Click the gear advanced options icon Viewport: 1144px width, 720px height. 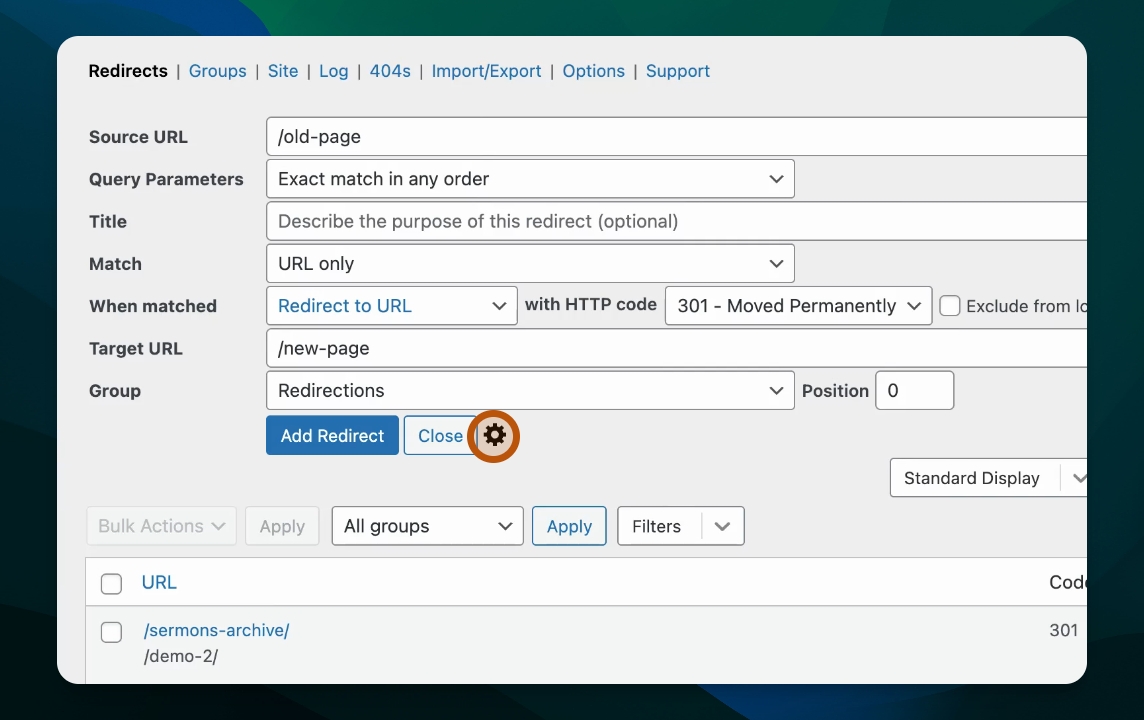(495, 436)
